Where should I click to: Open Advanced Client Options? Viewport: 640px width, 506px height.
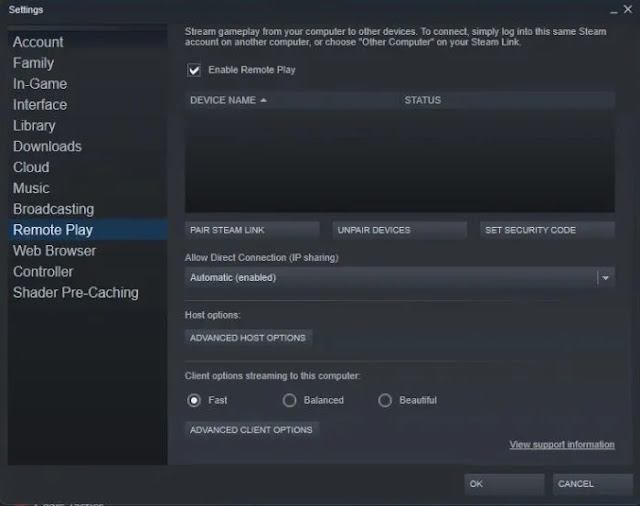pyautogui.click(x=251, y=430)
